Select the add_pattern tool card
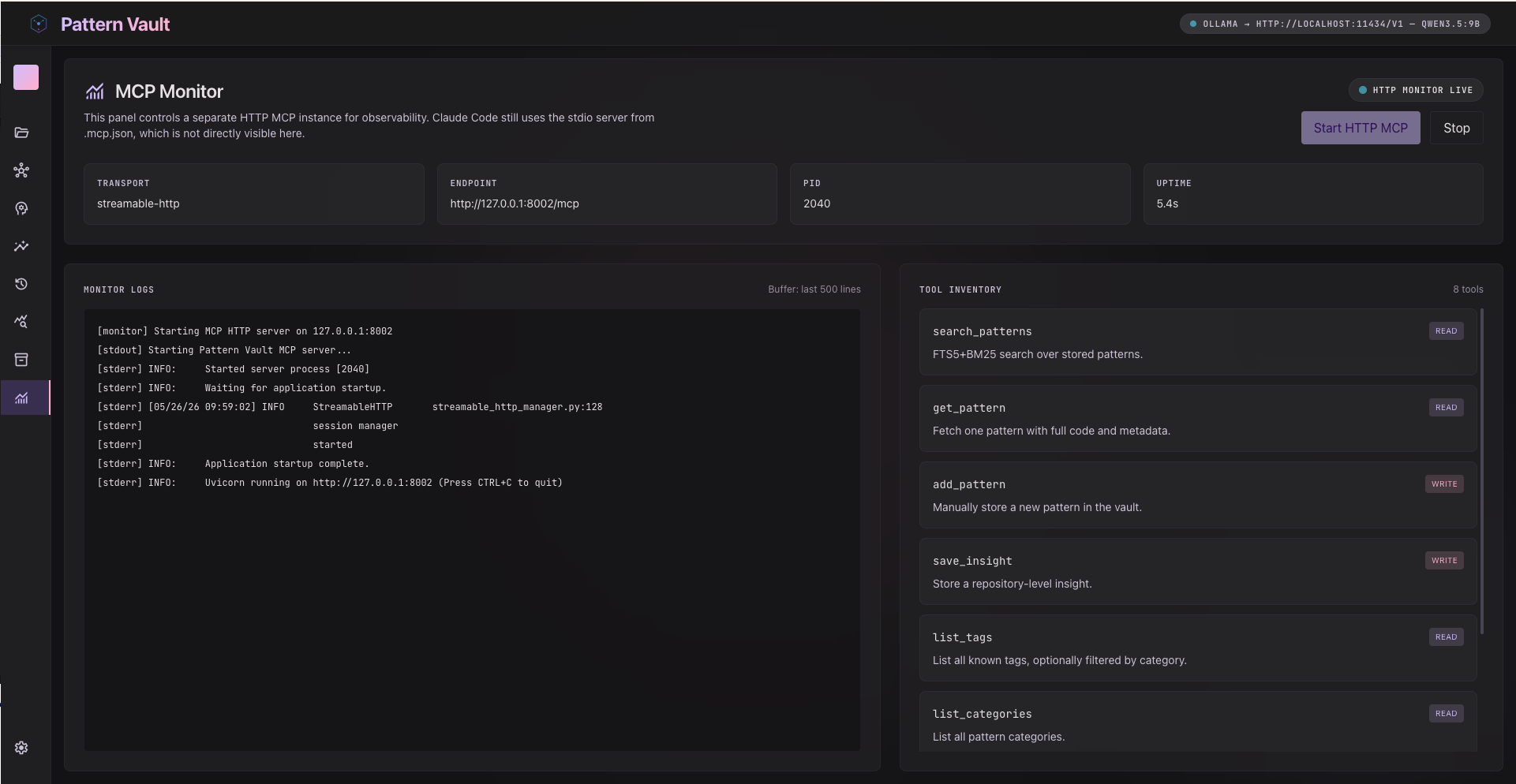Viewport: 1516px width, 784px height. point(1197,495)
